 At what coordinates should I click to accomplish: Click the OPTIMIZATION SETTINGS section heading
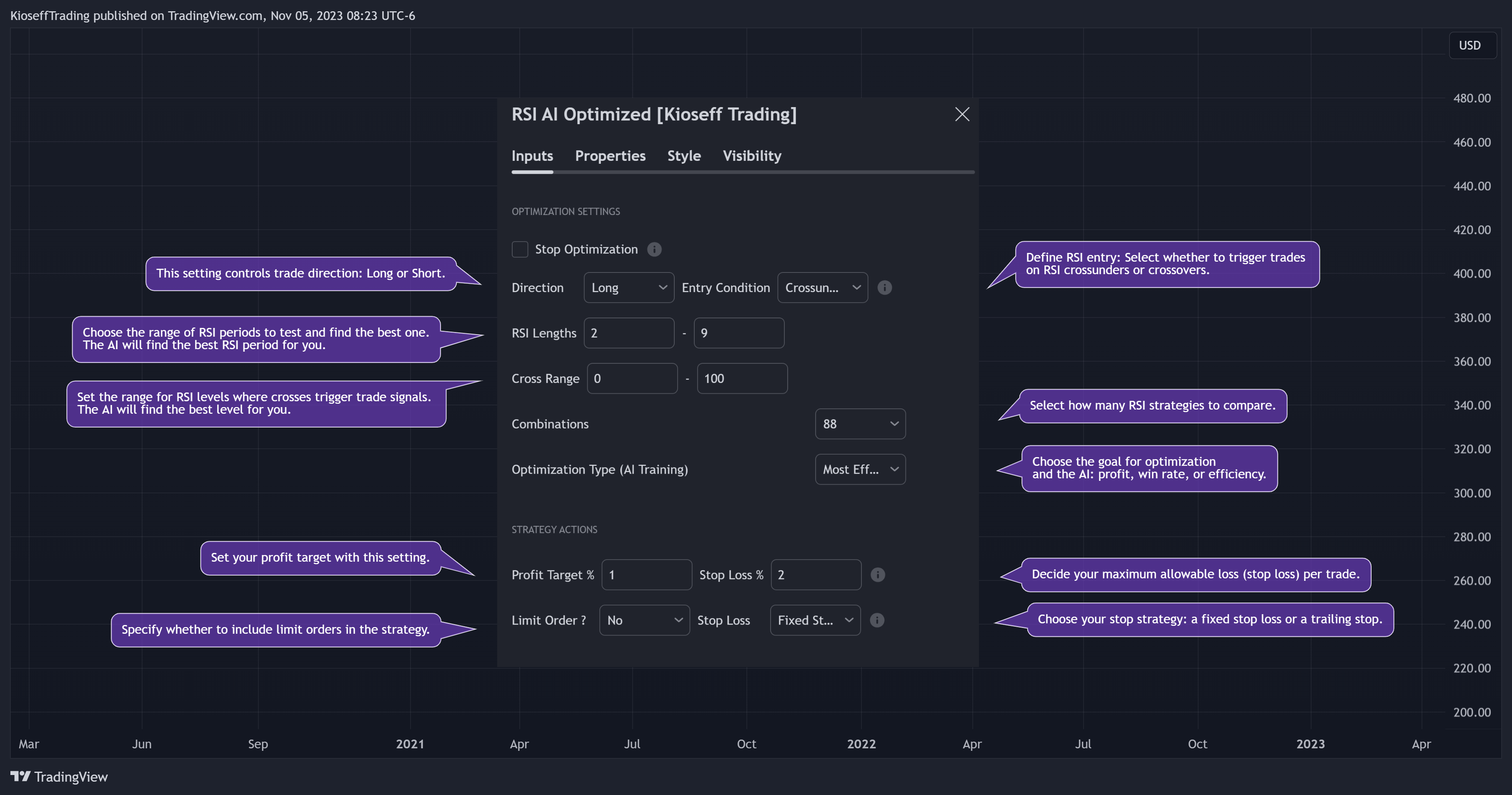[566, 211]
